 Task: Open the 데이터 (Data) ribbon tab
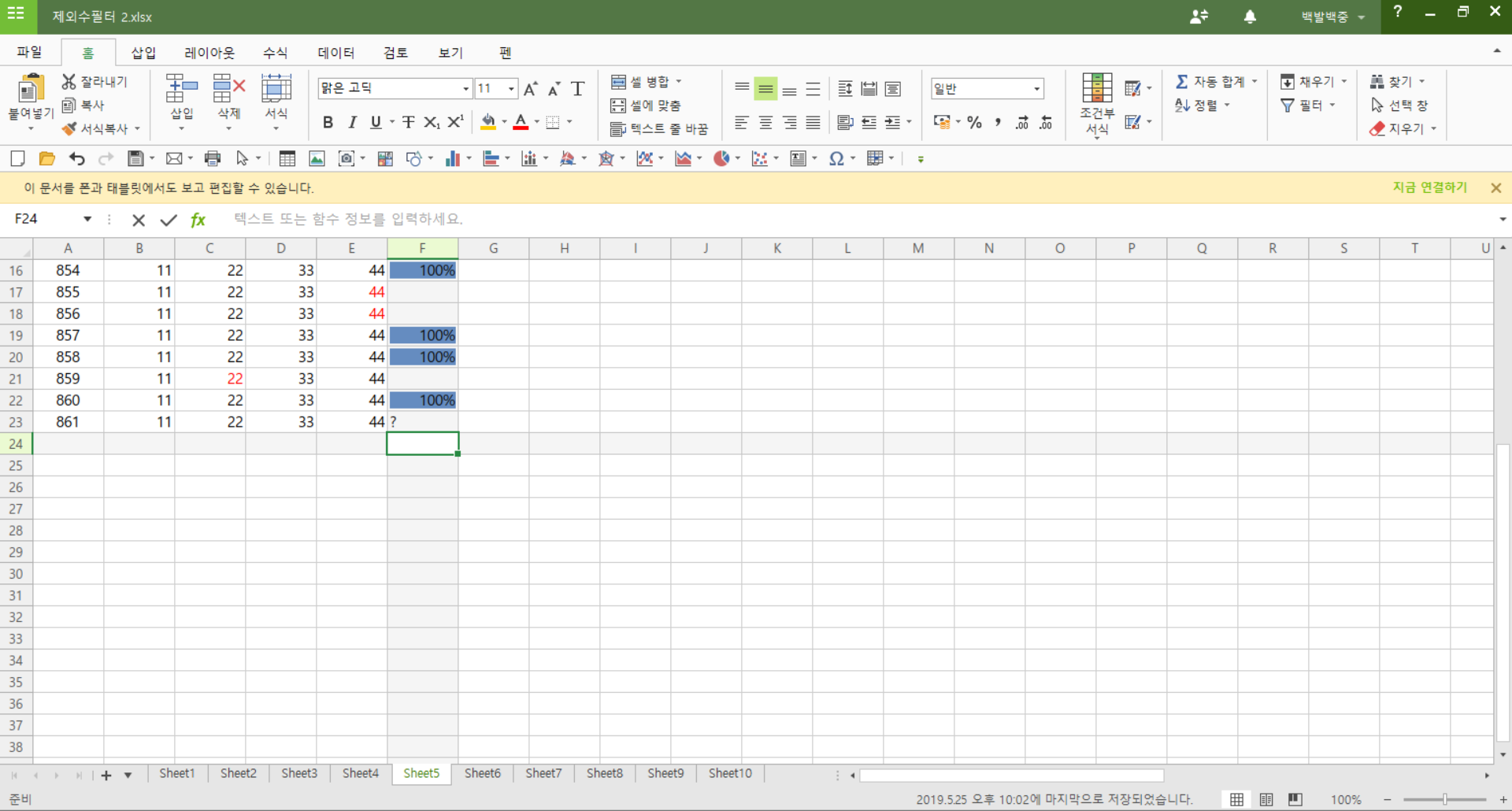click(x=335, y=53)
